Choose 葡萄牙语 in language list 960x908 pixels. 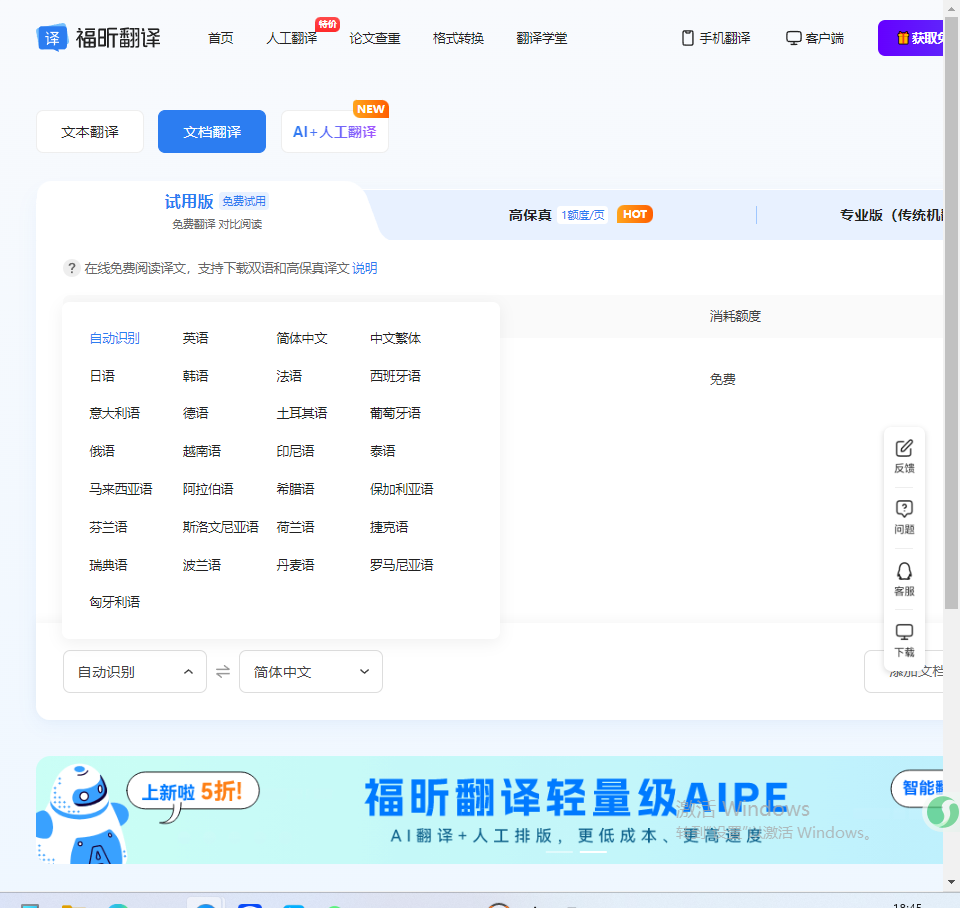(396, 413)
